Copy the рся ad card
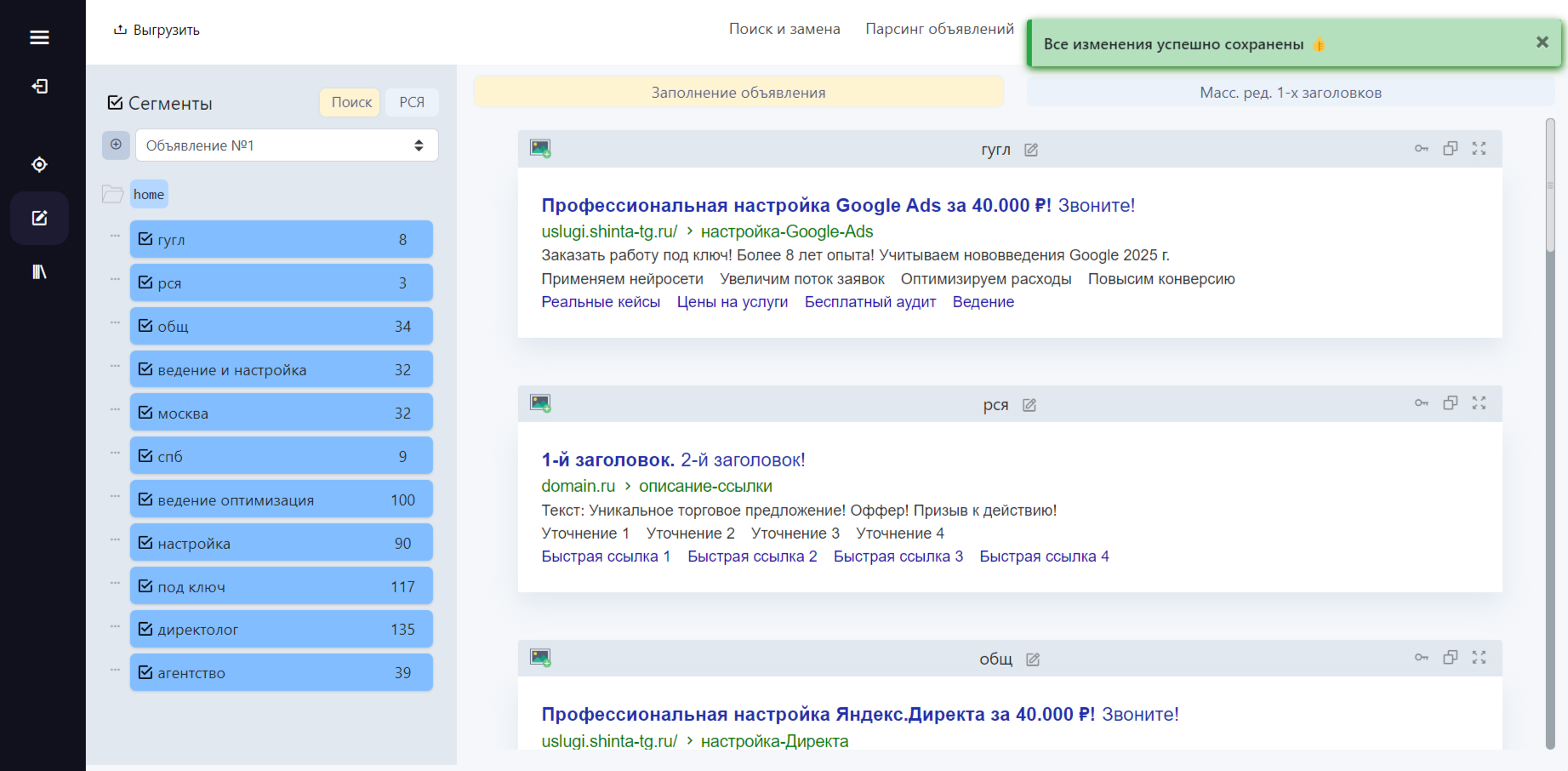The height and width of the screenshot is (771, 1568). [x=1451, y=403]
